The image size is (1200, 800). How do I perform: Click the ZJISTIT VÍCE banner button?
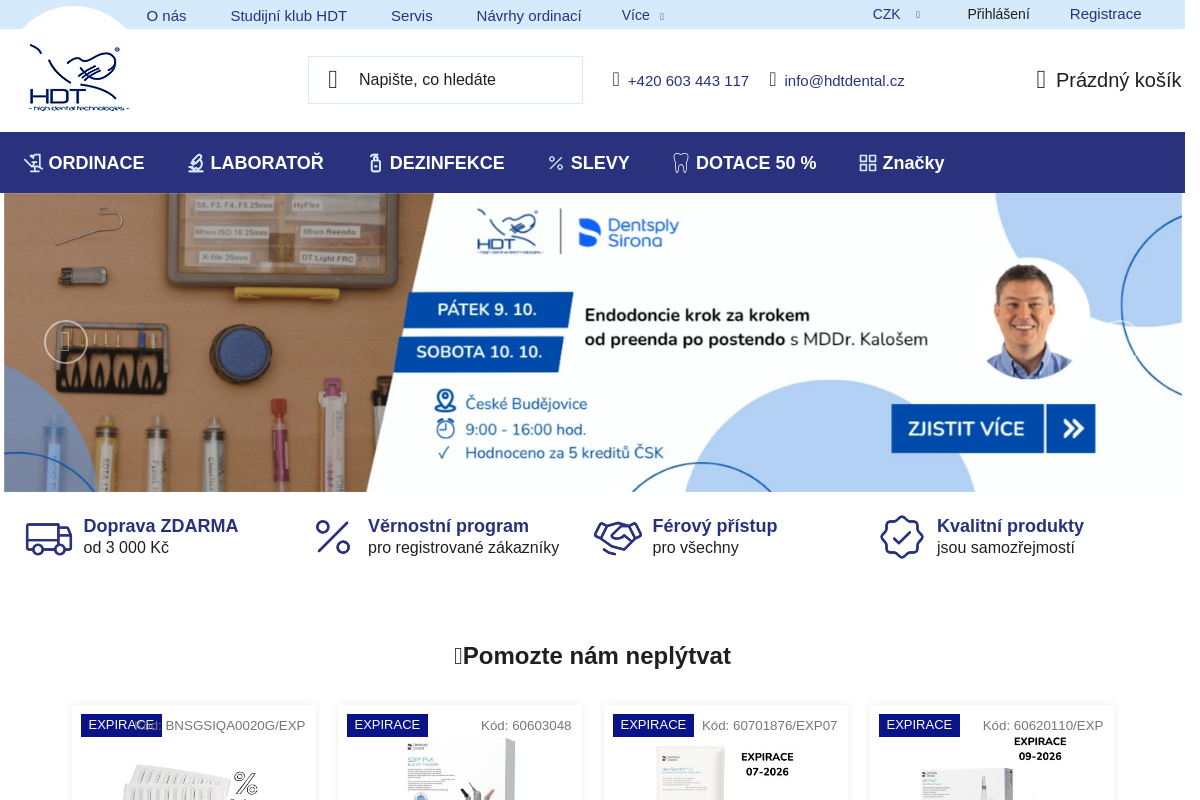[x=993, y=429]
